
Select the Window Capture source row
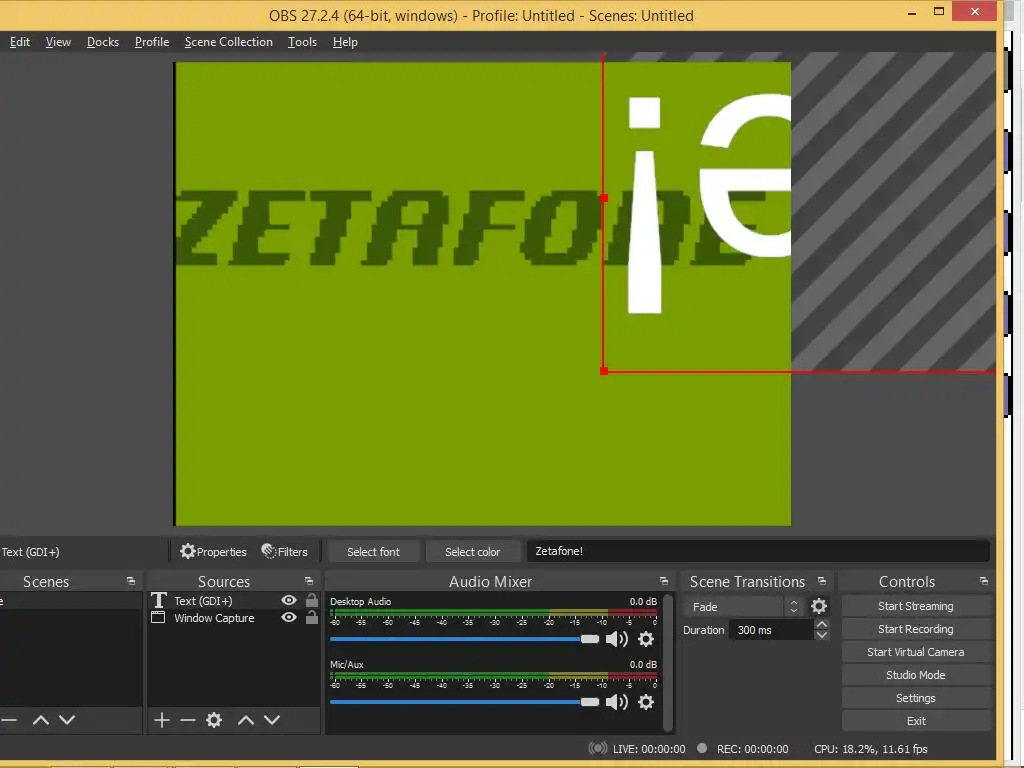point(233,617)
